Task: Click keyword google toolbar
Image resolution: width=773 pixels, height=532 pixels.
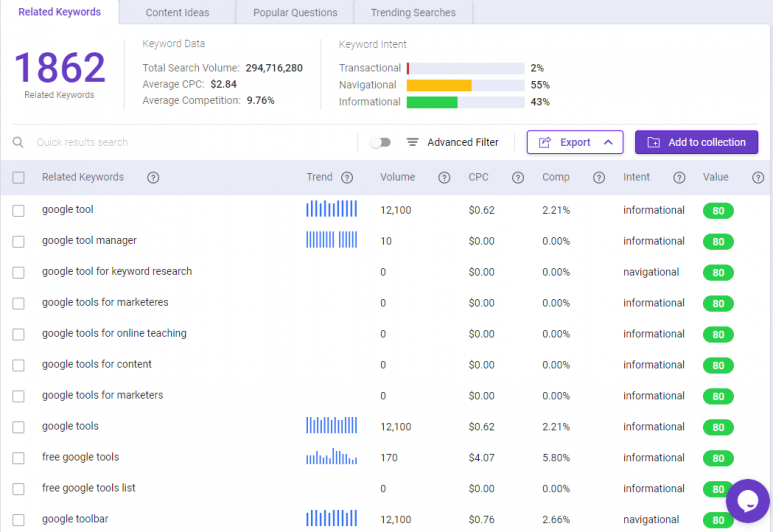Action: (75, 519)
